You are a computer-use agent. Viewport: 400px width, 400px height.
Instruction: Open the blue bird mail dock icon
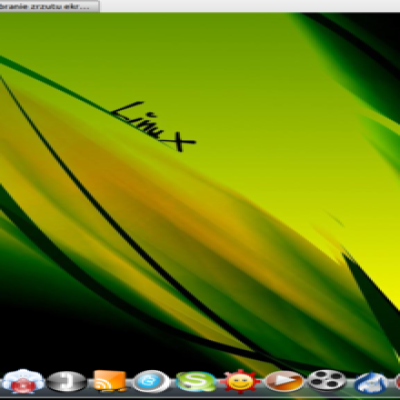[x=370, y=383]
